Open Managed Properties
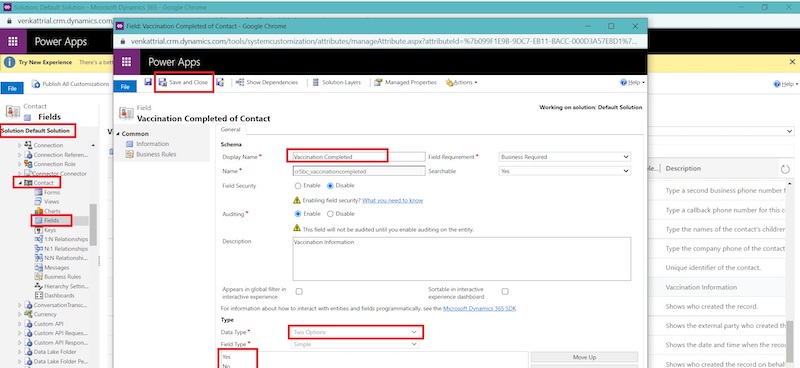This screenshot has height=368, width=800. click(406, 82)
